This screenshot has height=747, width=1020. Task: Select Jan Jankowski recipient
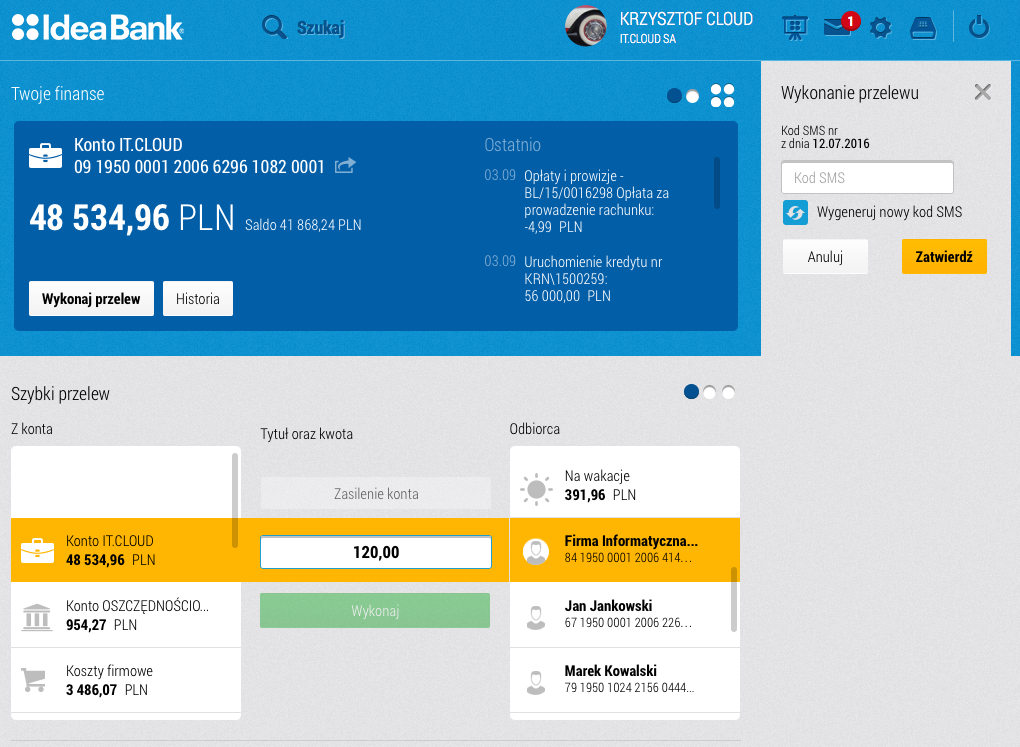624,615
